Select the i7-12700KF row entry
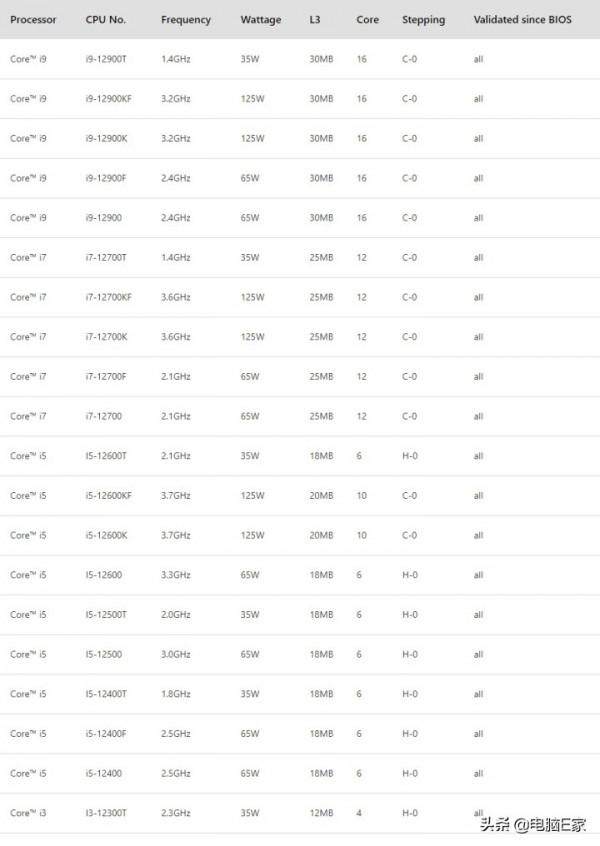 click(x=109, y=297)
